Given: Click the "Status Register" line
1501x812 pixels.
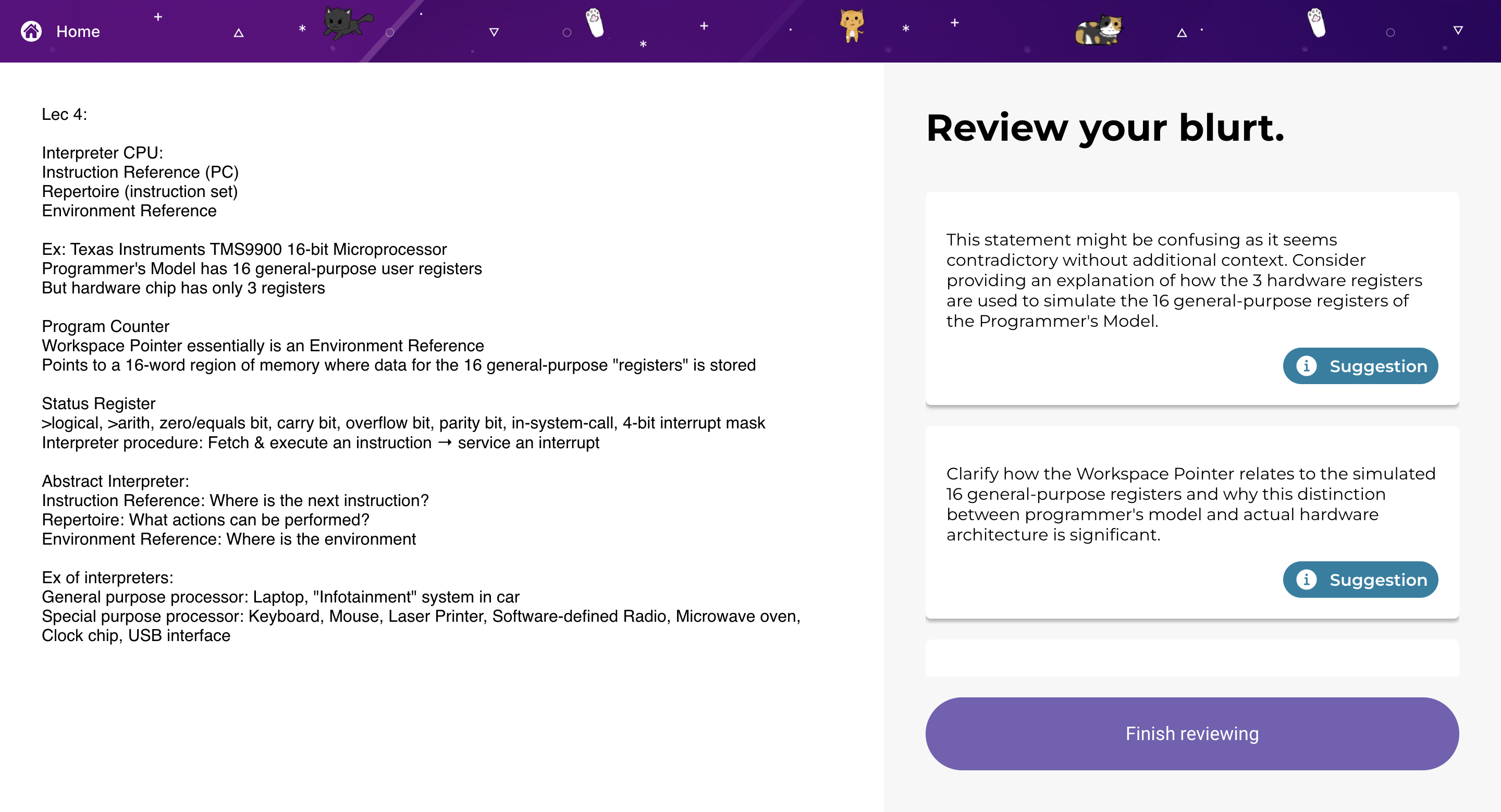Looking at the screenshot, I should point(99,403).
